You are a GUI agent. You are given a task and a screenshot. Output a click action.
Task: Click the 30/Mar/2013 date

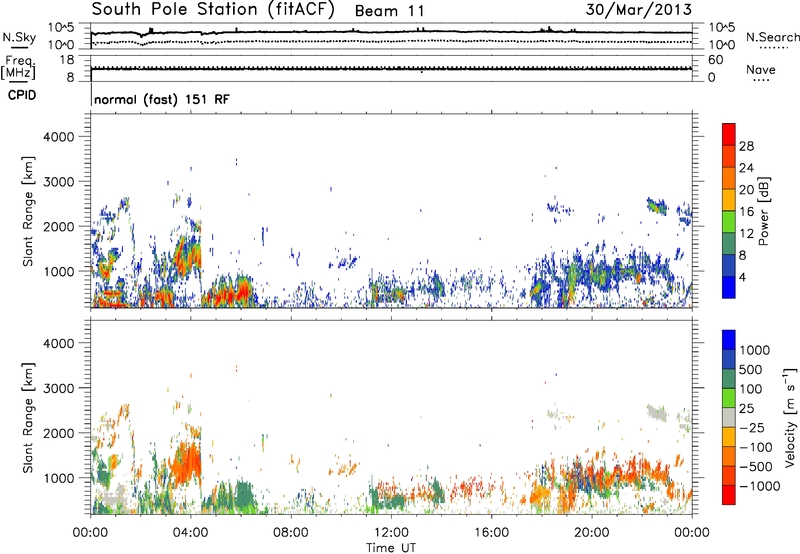click(x=638, y=9)
